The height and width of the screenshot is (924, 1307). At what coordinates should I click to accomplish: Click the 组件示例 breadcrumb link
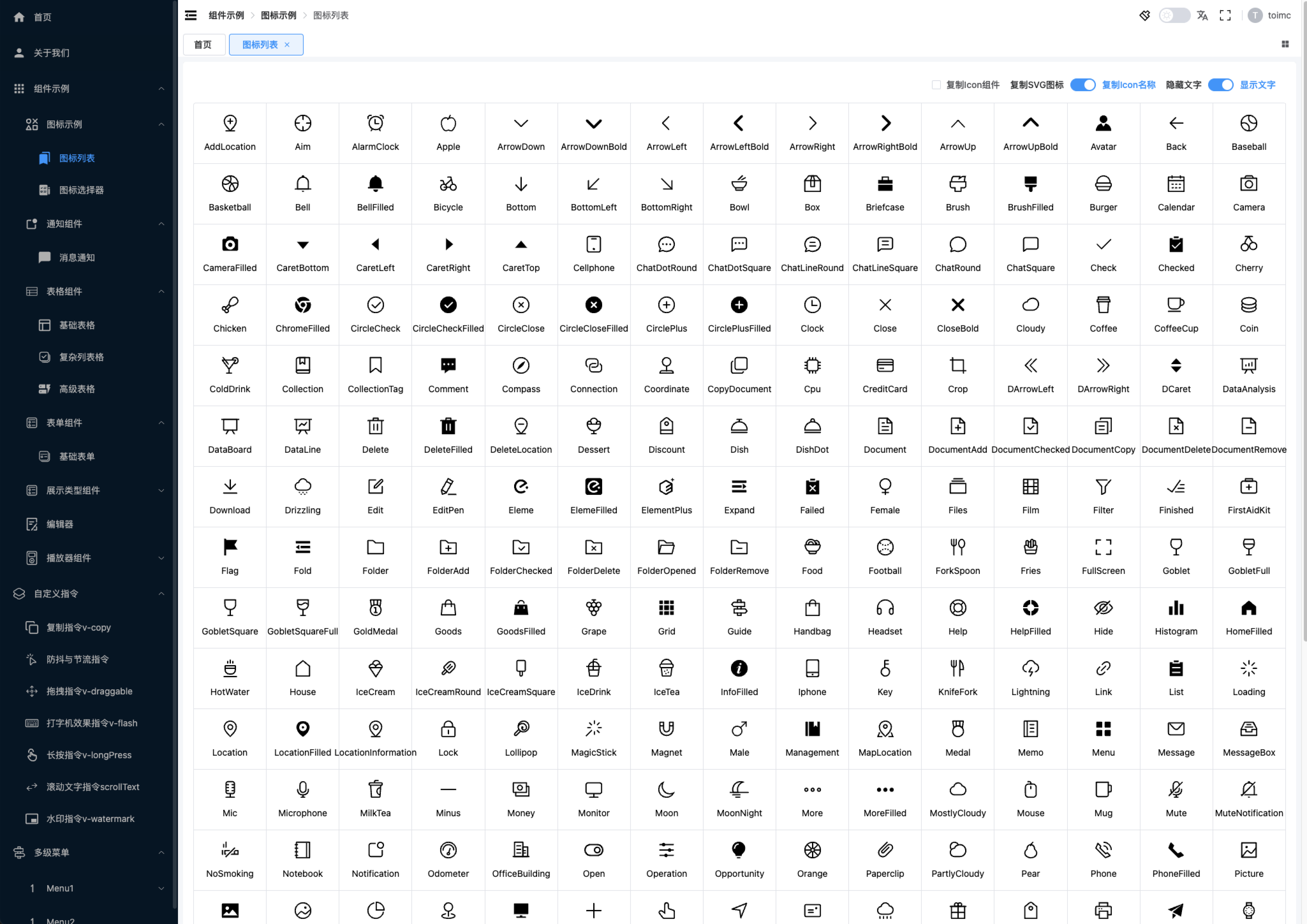[226, 15]
